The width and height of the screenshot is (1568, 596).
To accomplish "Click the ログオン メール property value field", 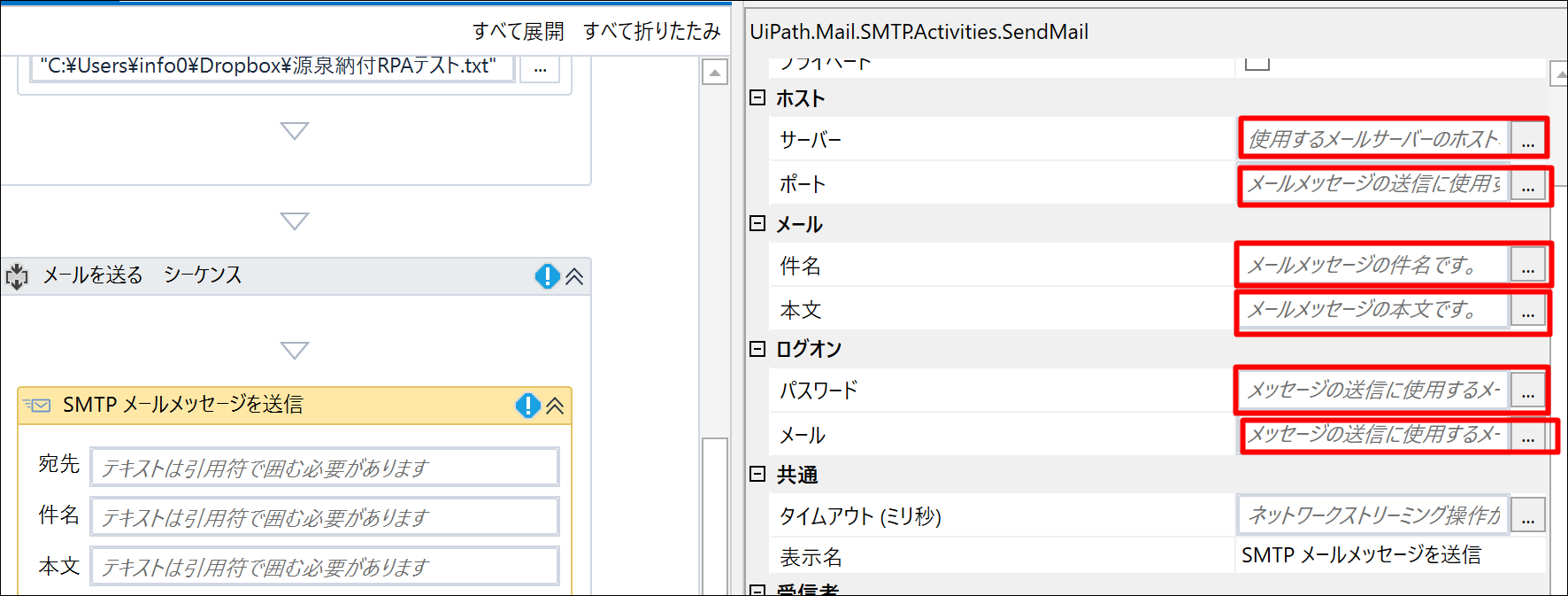I will [x=1373, y=436].
